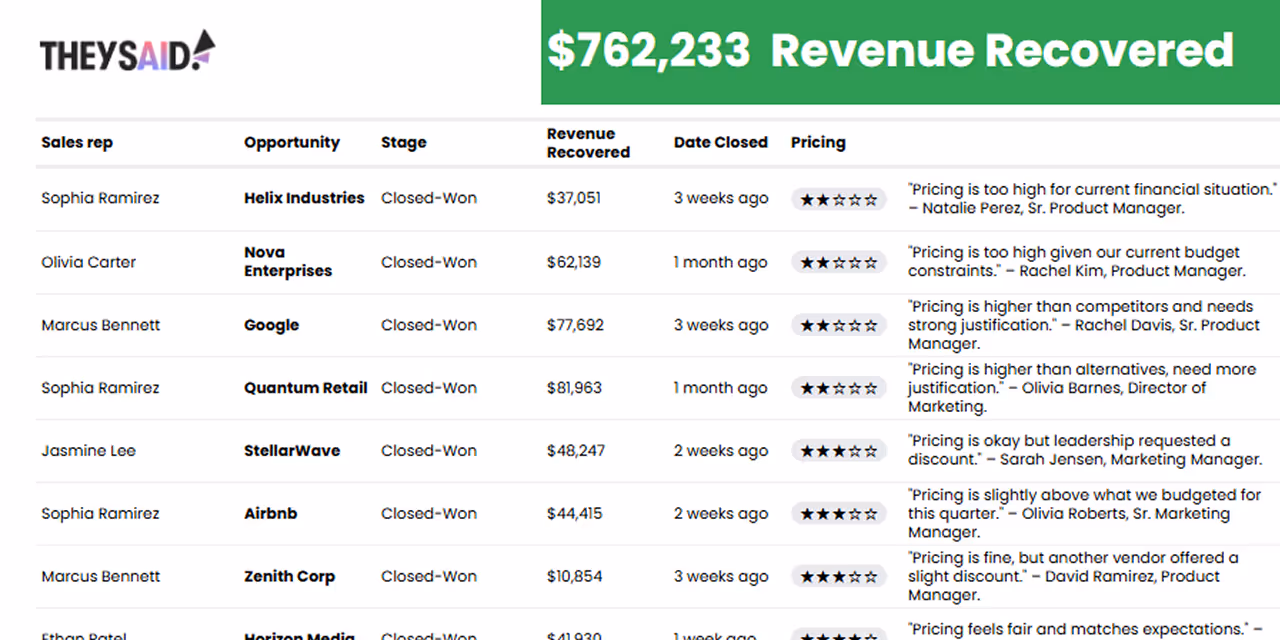The width and height of the screenshot is (1280, 640).
Task: Select Marcus Bennett in the Zenith Corp row
Action: click(x=100, y=577)
